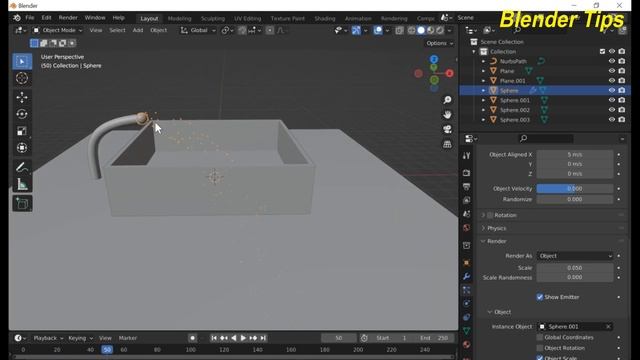This screenshot has width=640, height=360.
Task: Jump to the first frame
Action: [x=214, y=338]
